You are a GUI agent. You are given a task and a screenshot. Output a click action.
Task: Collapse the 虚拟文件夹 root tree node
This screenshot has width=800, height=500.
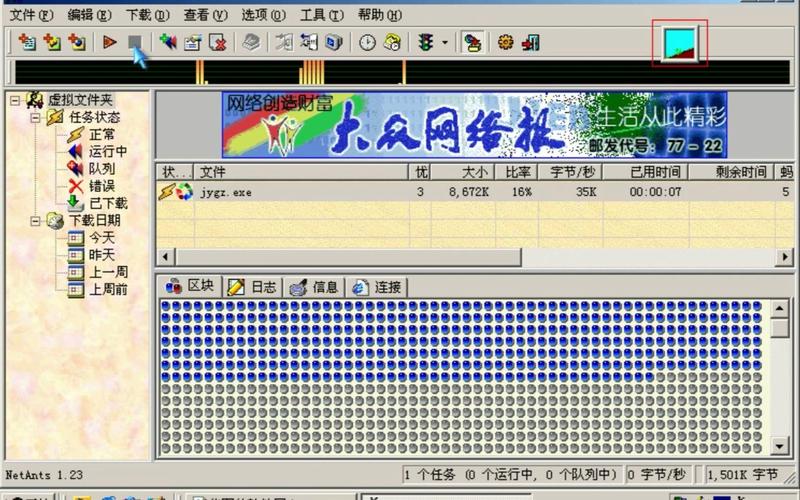(x=17, y=100)
